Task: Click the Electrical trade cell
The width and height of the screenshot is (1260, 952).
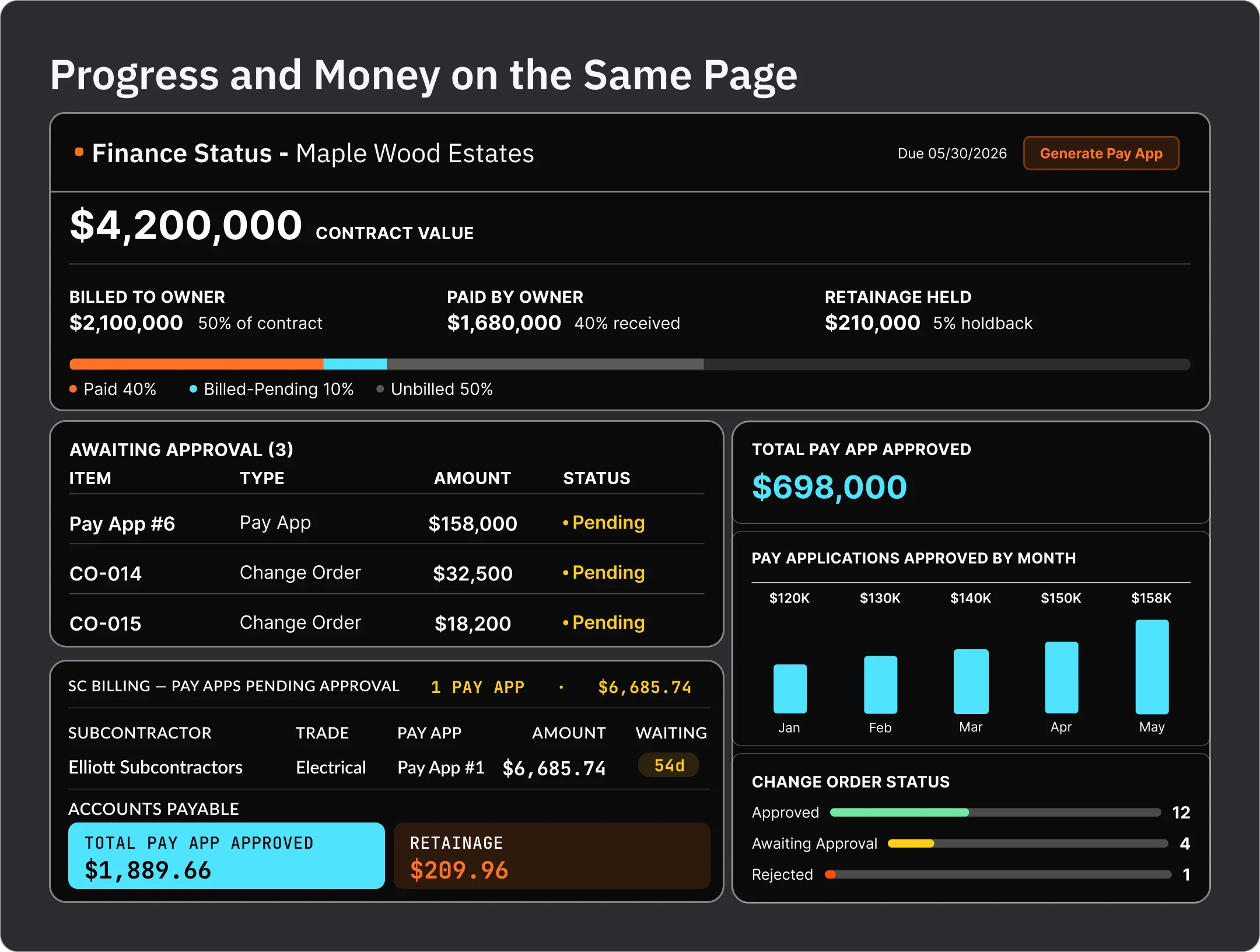Action: pyautogui.click(x=331, y=767)
